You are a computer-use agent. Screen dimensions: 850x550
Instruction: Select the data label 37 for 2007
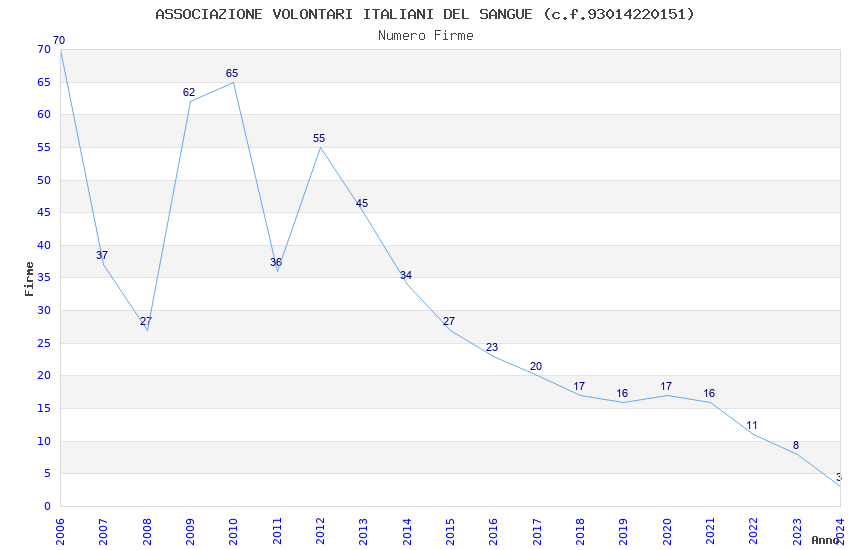point(102,255)
